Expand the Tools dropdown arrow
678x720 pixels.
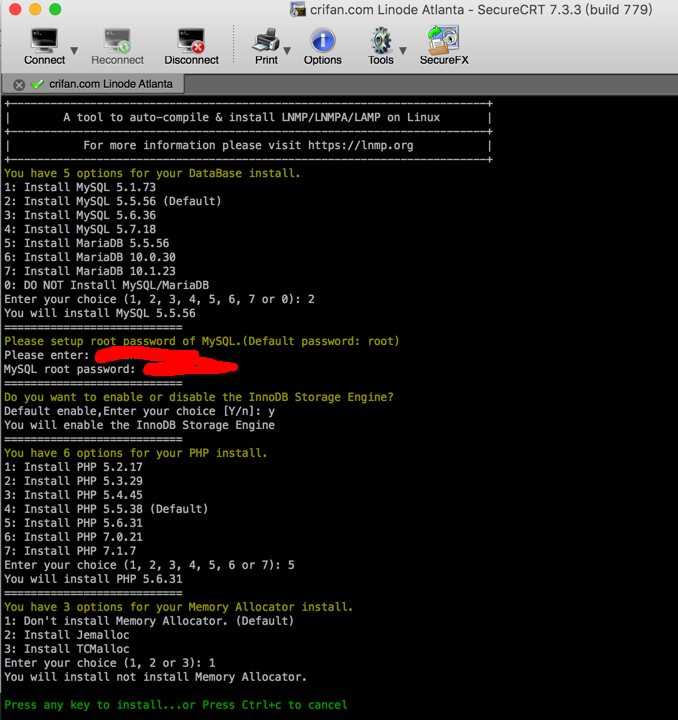point(403,51)
